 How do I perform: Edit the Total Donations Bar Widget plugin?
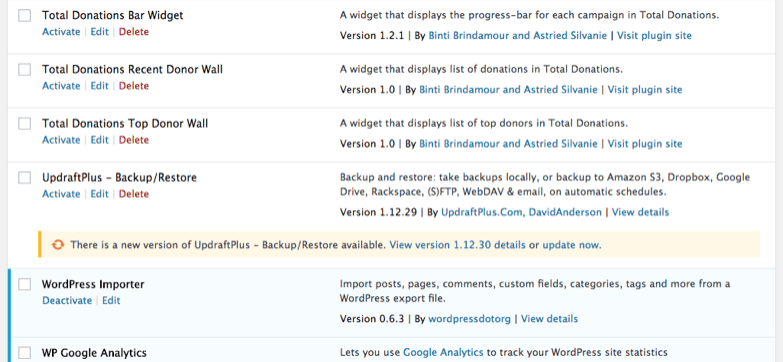(99, 31)
